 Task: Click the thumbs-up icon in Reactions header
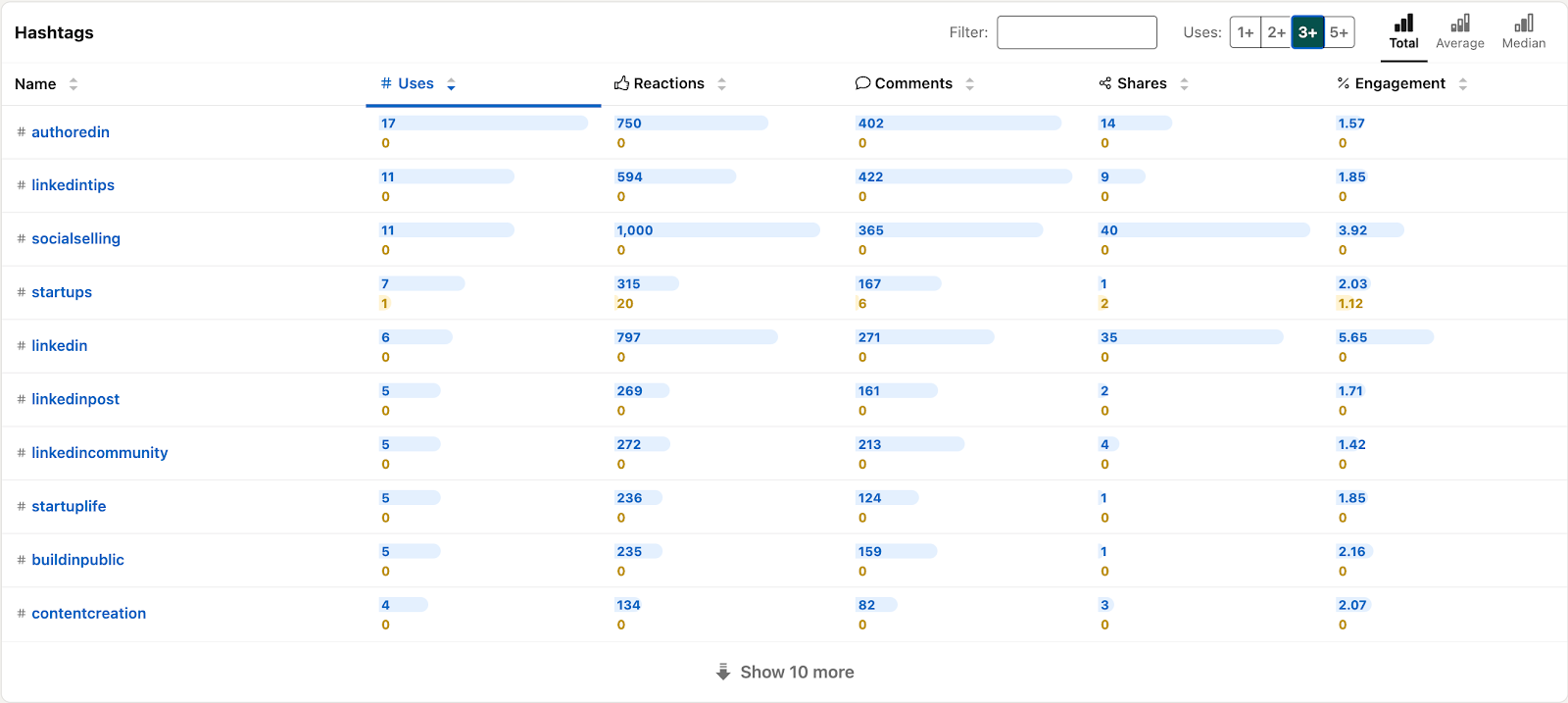coord(621,82)
